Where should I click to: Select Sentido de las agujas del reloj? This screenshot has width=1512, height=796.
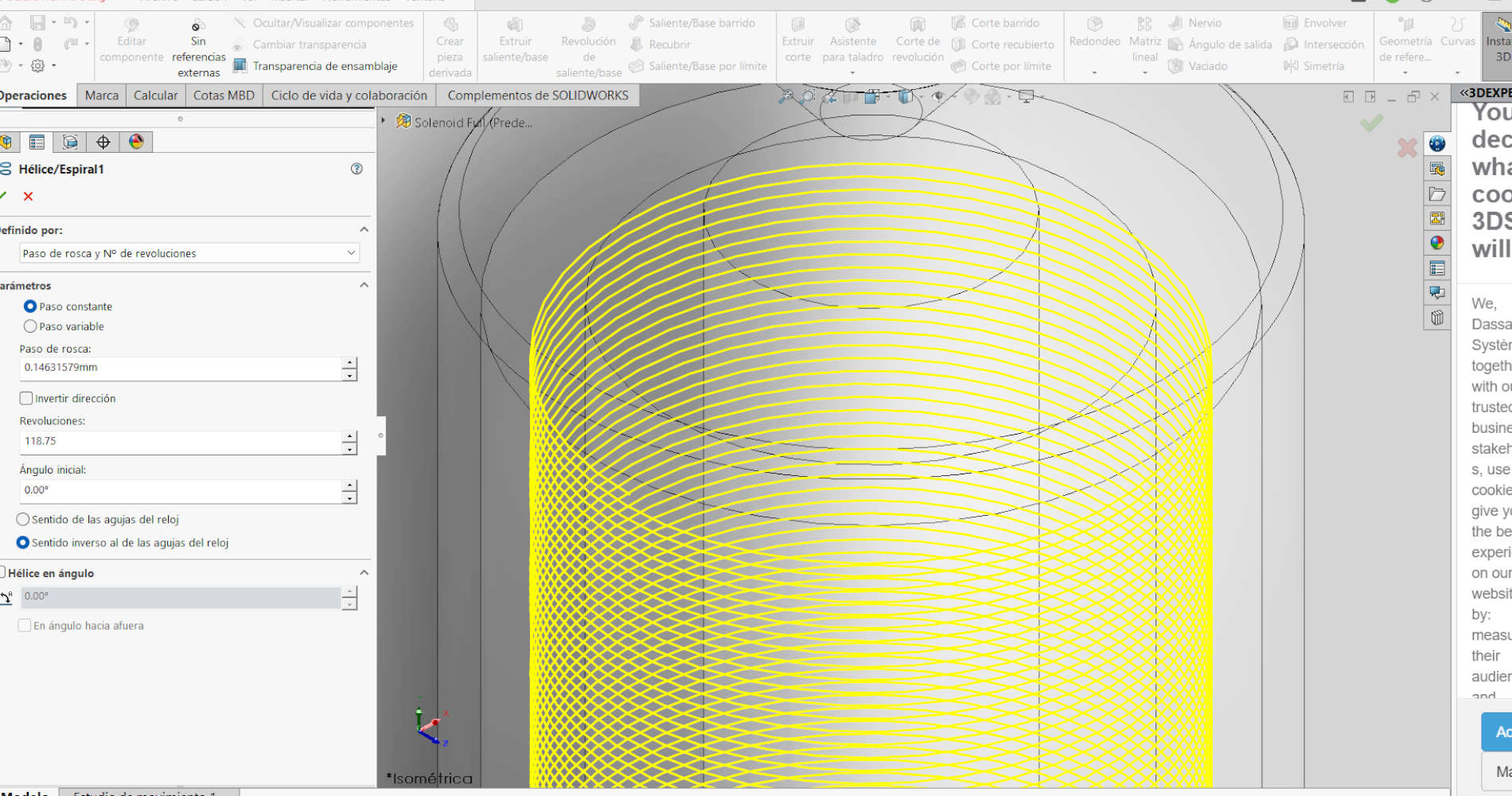click(23, 519)
